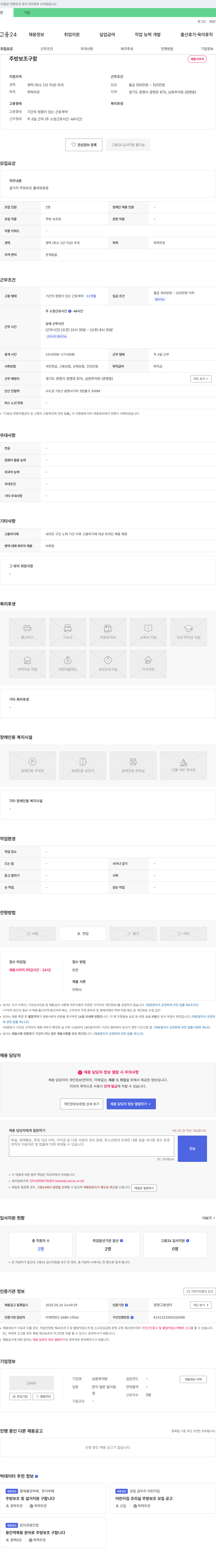Expand 지도 보기 next to 근무 예정지

pos(201,379)
